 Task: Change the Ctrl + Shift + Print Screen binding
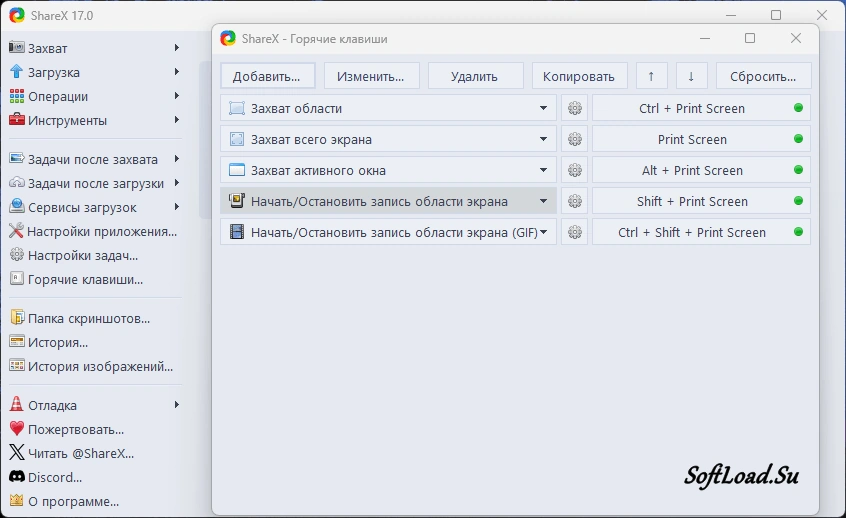click(x=701, y=232)
